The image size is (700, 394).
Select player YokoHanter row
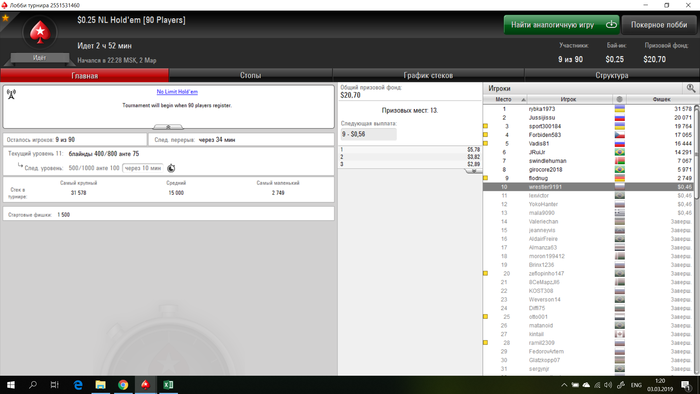point(588,204)
